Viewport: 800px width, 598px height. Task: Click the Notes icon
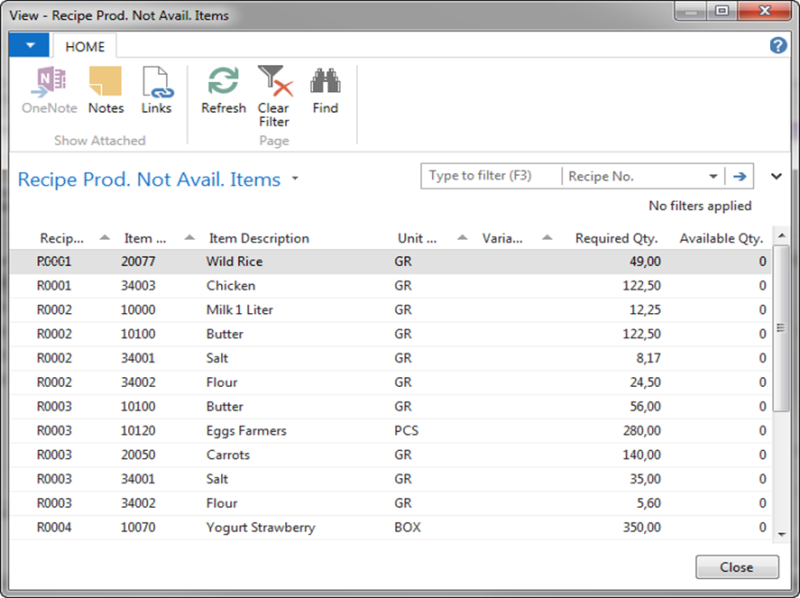[x=105, y=88]
